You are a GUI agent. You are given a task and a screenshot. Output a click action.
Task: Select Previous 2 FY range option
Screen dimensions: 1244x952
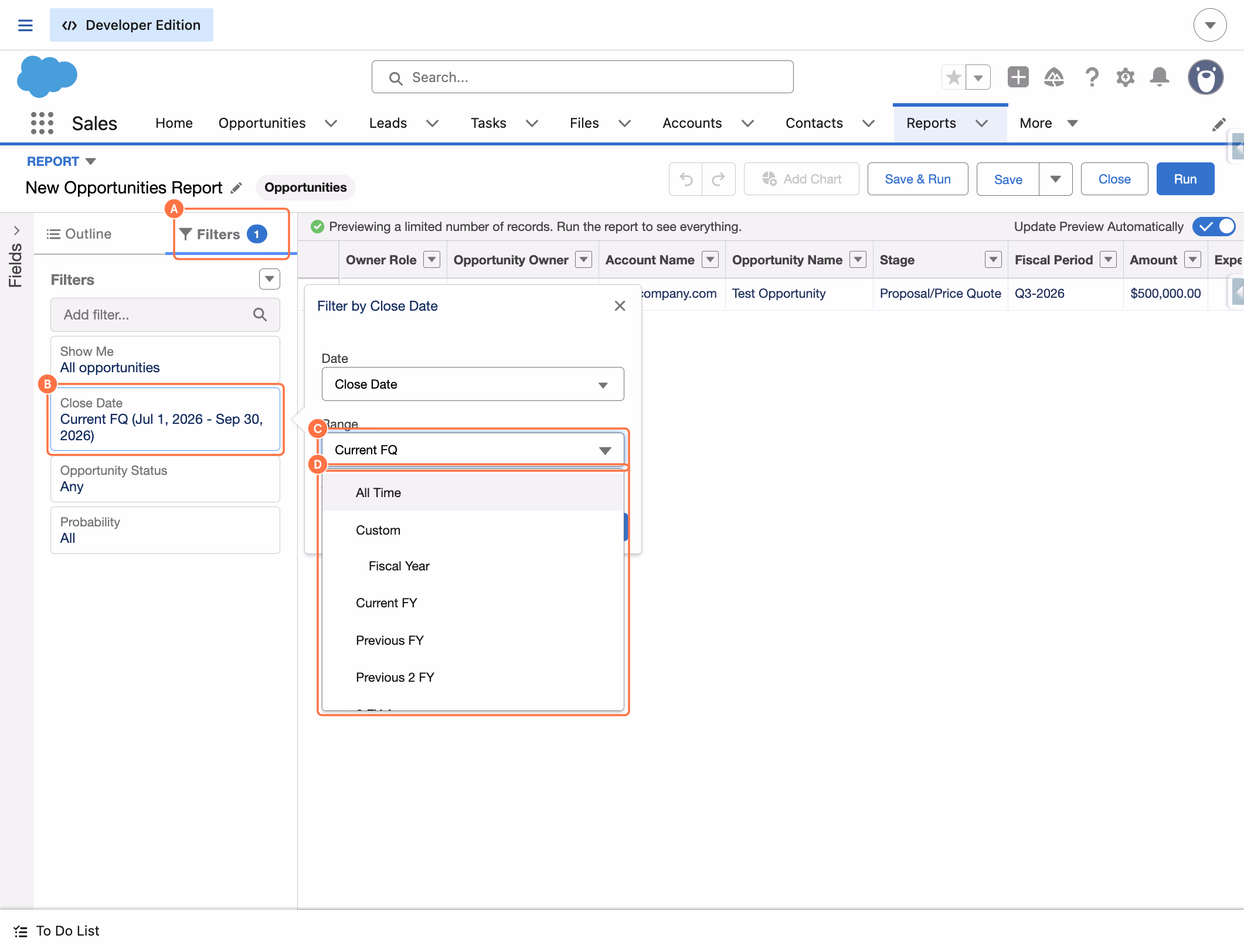[473, 677]
